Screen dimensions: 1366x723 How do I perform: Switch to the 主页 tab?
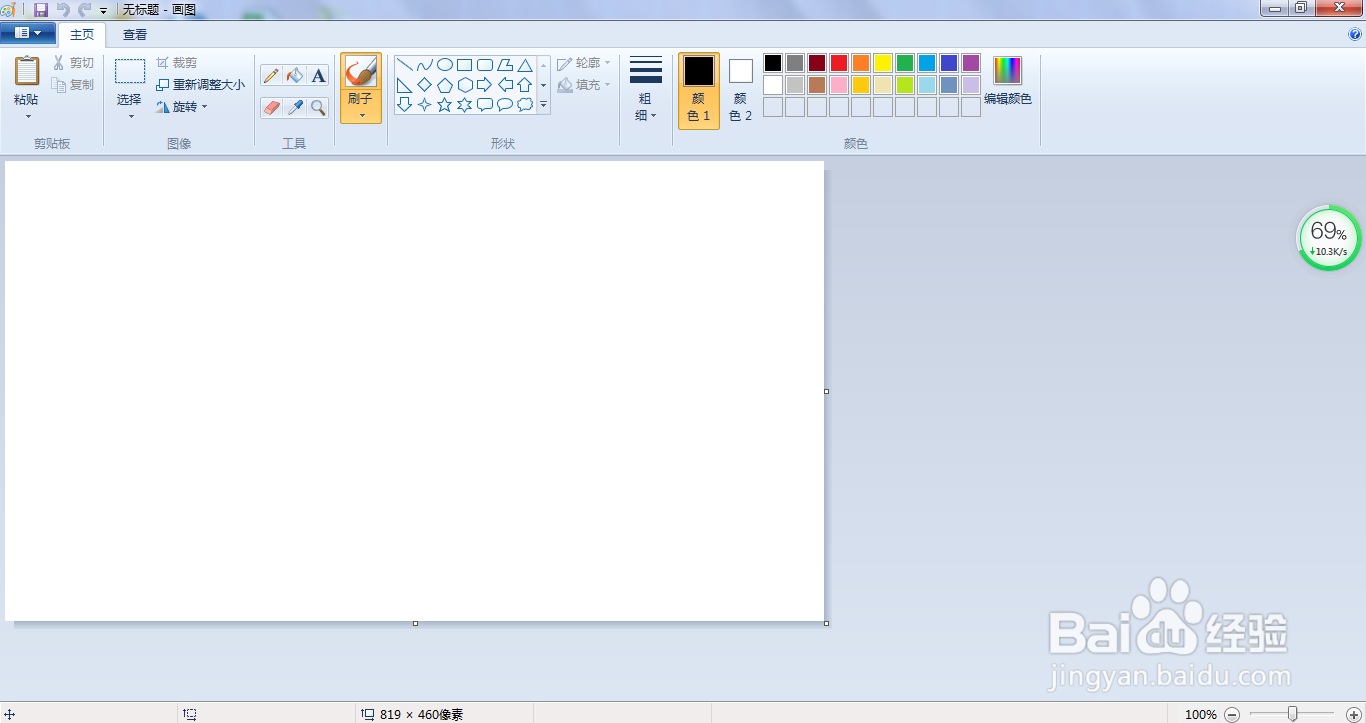82,35
